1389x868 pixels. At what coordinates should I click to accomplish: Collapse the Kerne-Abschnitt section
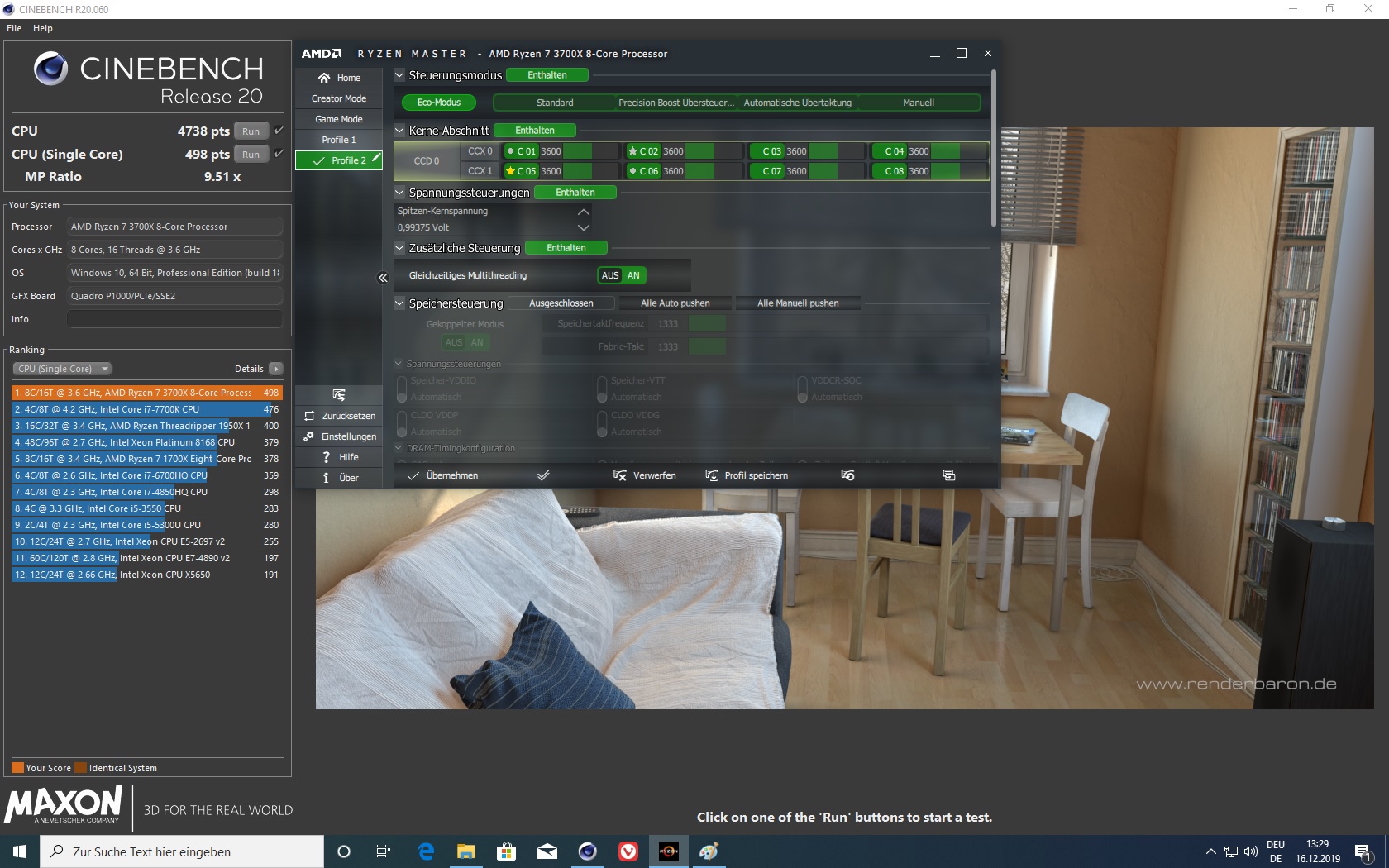399,131
